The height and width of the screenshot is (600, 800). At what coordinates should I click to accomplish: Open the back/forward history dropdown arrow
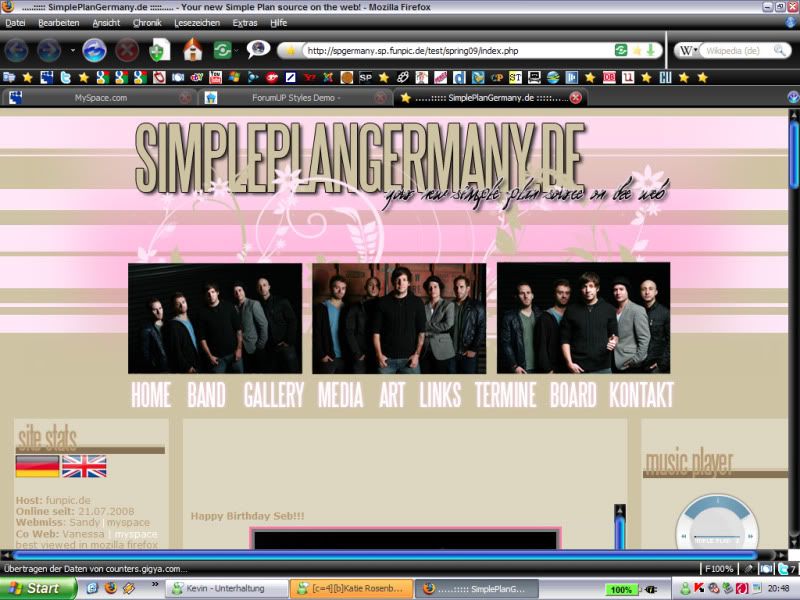[72, 51]
